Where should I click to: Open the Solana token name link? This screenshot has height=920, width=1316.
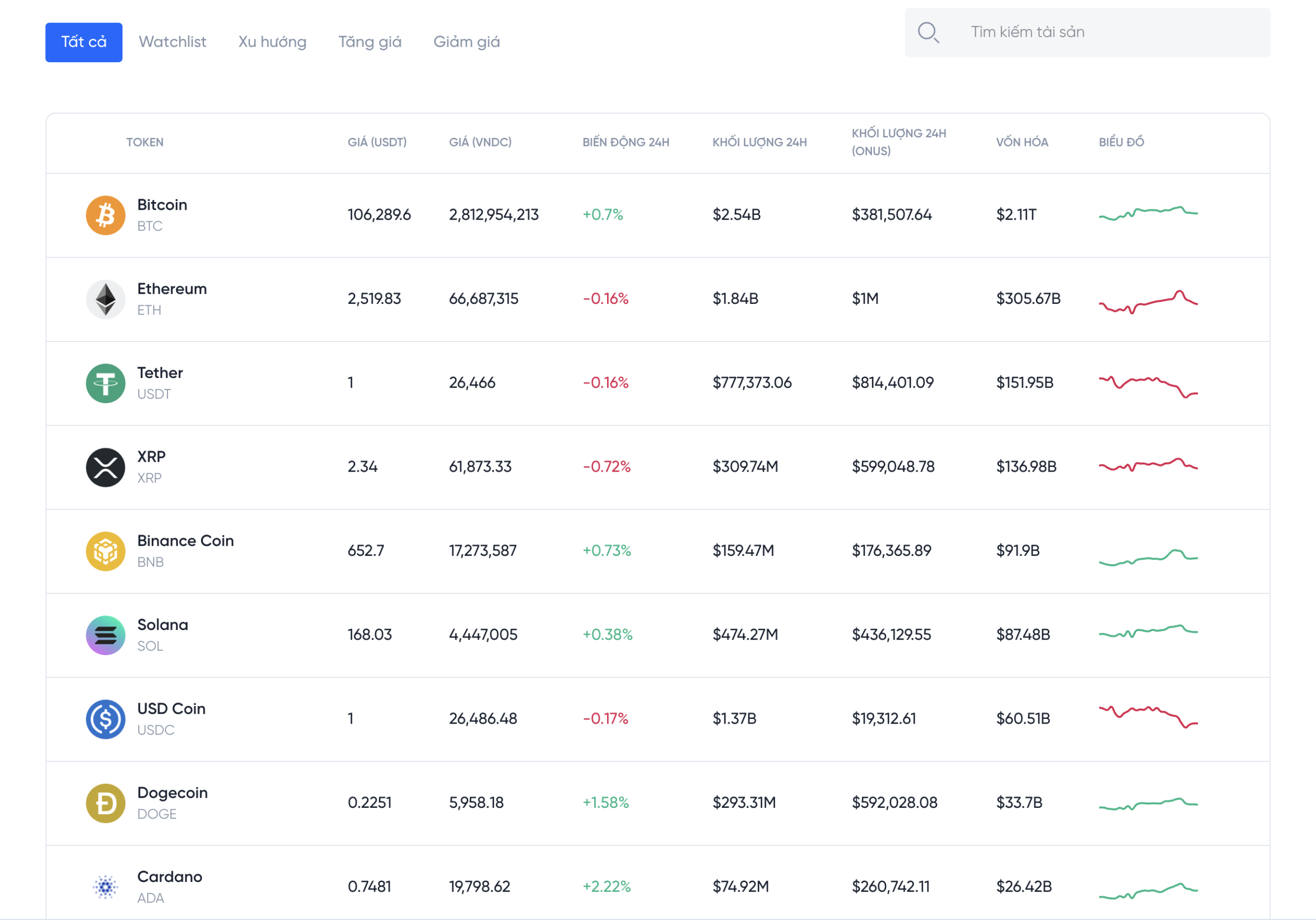click(x=163, y=625)
